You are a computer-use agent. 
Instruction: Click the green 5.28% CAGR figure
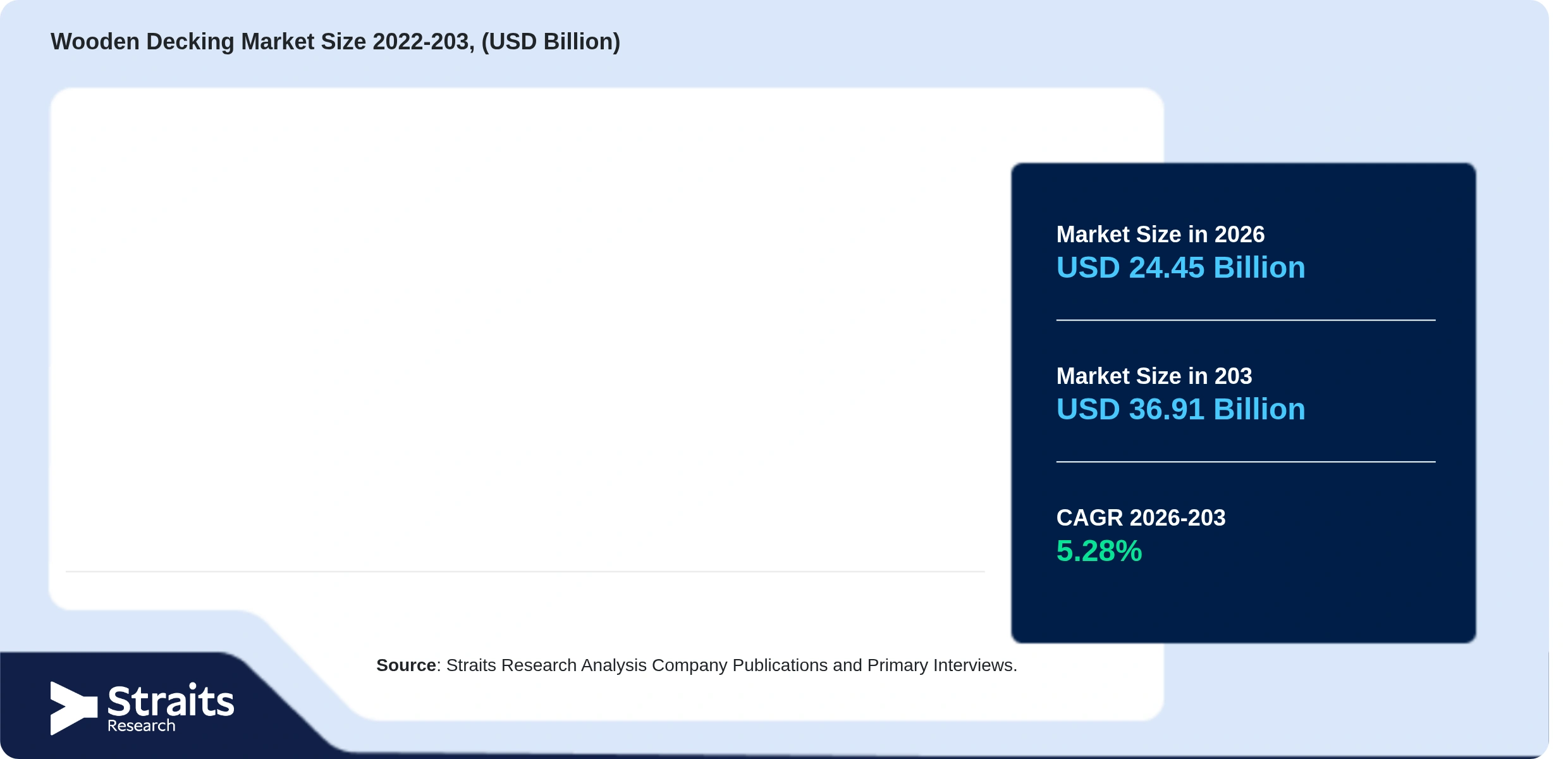[1099, 551]
